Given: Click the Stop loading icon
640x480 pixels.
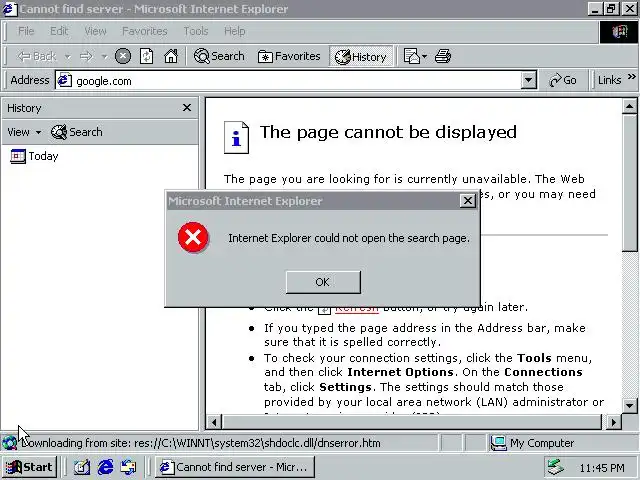Looking at the screenshot, I should [123, 56].
